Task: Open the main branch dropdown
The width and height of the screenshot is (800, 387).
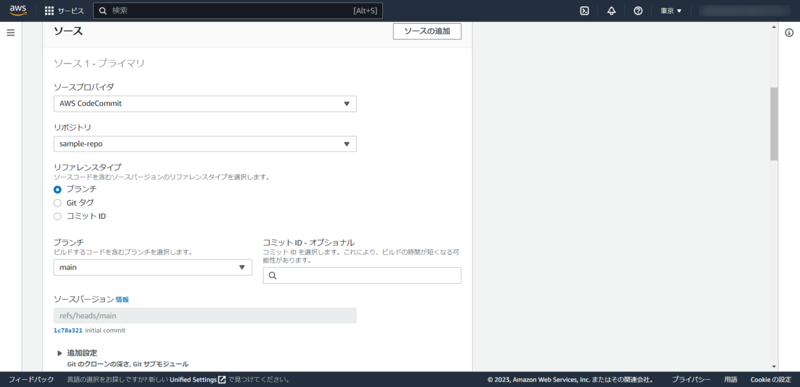Action: [153, 267]
